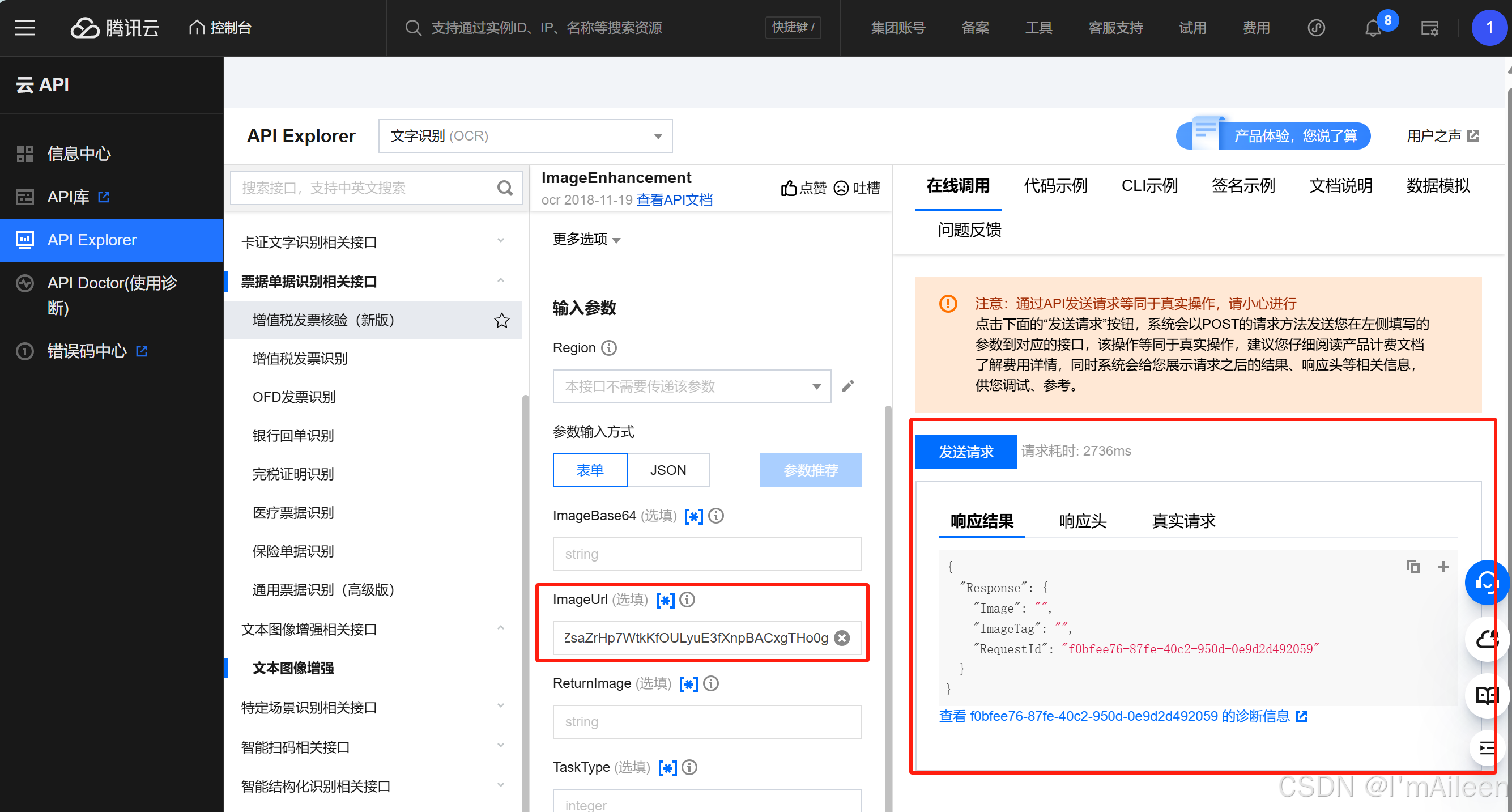Open the notification bell with badge 8
Viewport: 1512px width, 812px height.
click(x=1372, y=28)
